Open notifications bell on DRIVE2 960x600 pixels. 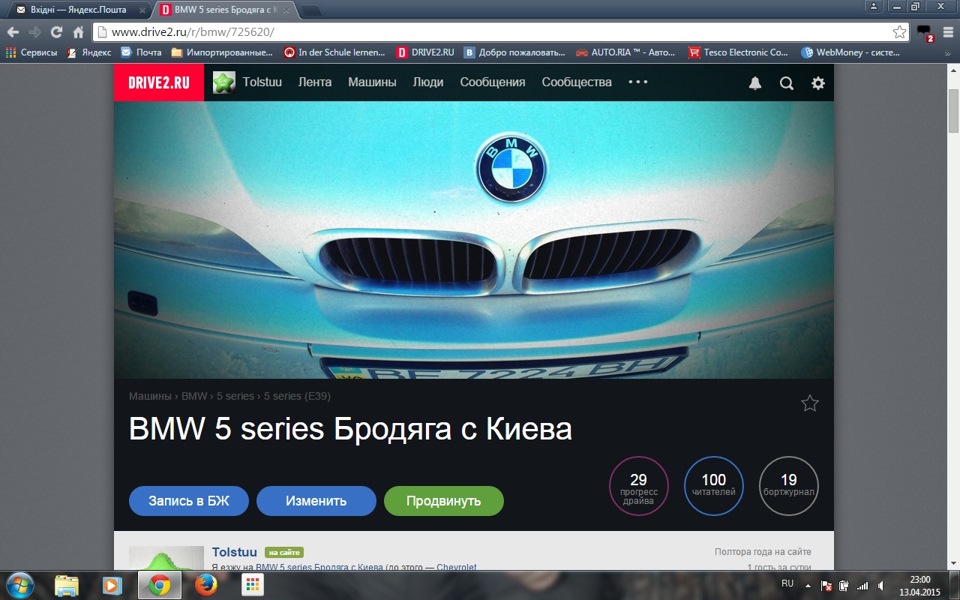pyautogui.click(x=755, y=83)
